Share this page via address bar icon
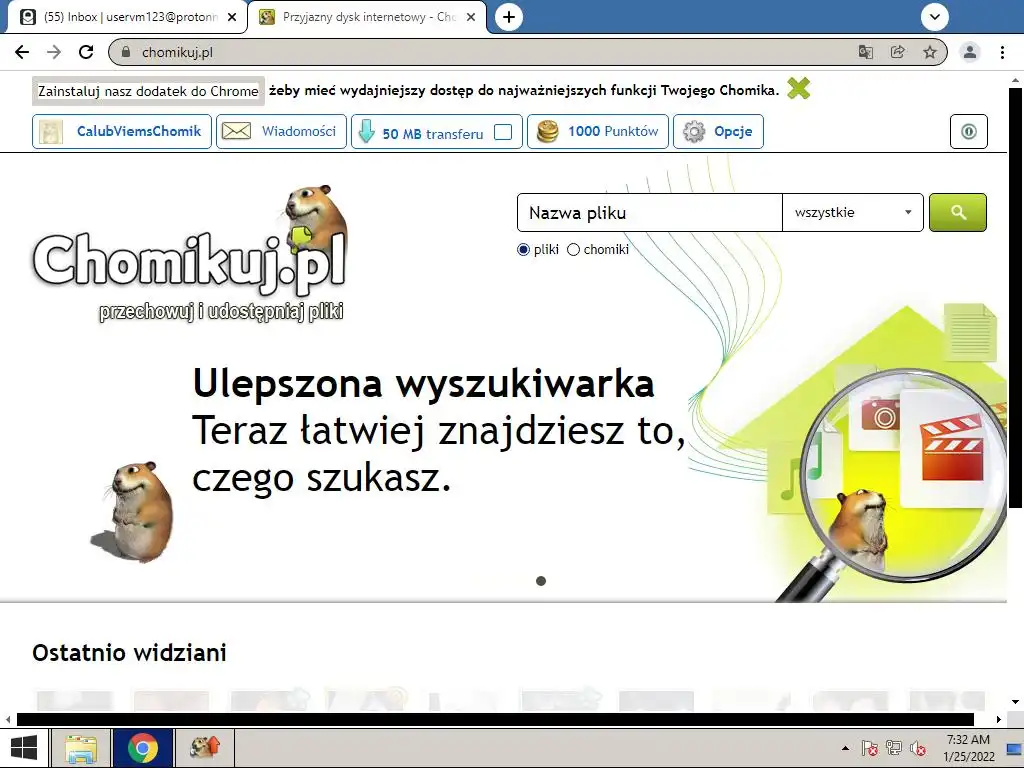The image size is (1024, 768). click(898, 52)
